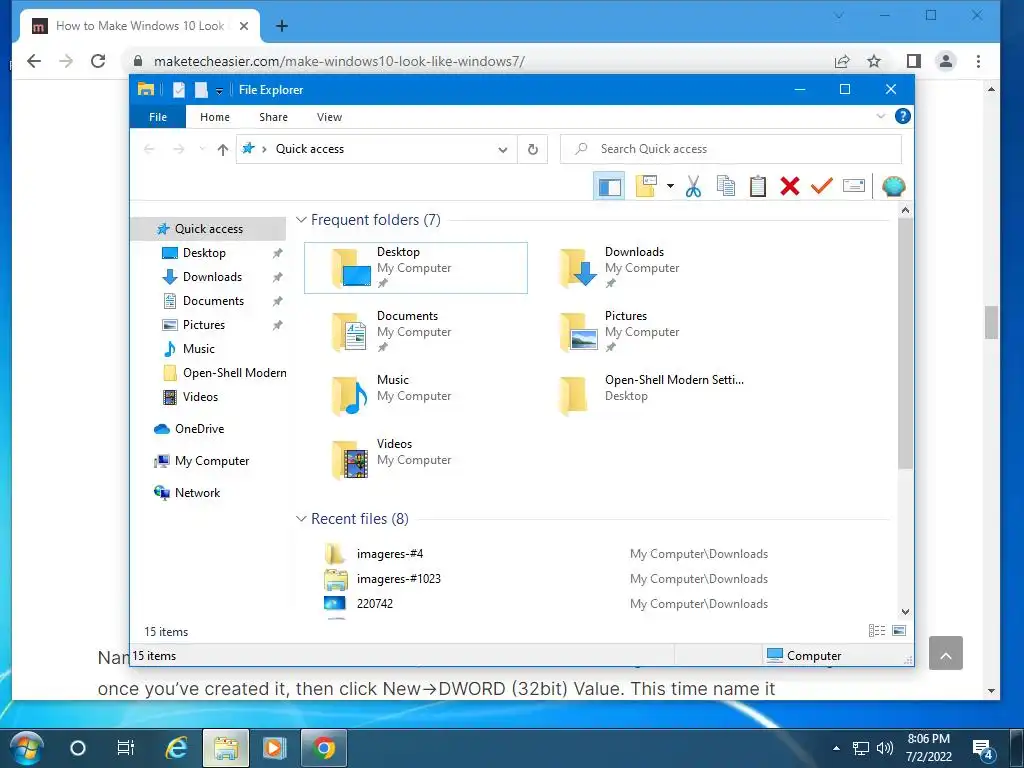The image size is (1024, 768).
Task: Switch to large thumbnails view icon
Action: click(899, 630)
